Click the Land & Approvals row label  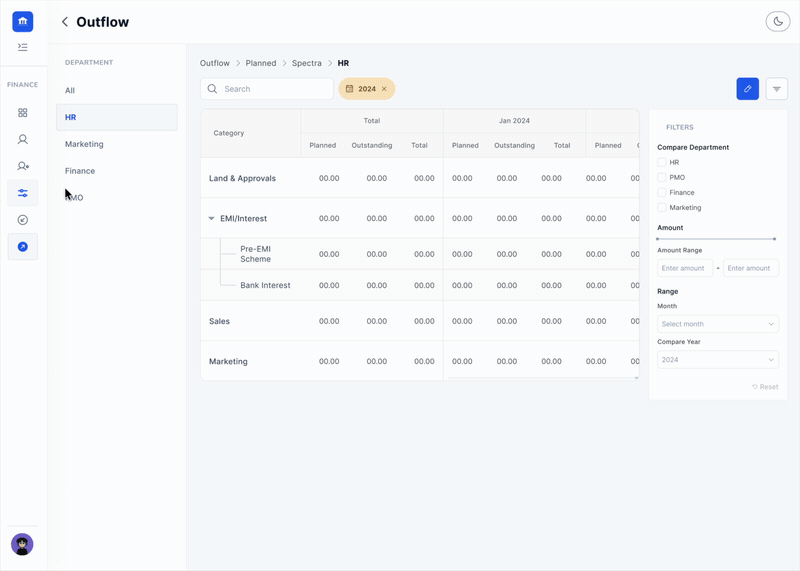(242, 178)
